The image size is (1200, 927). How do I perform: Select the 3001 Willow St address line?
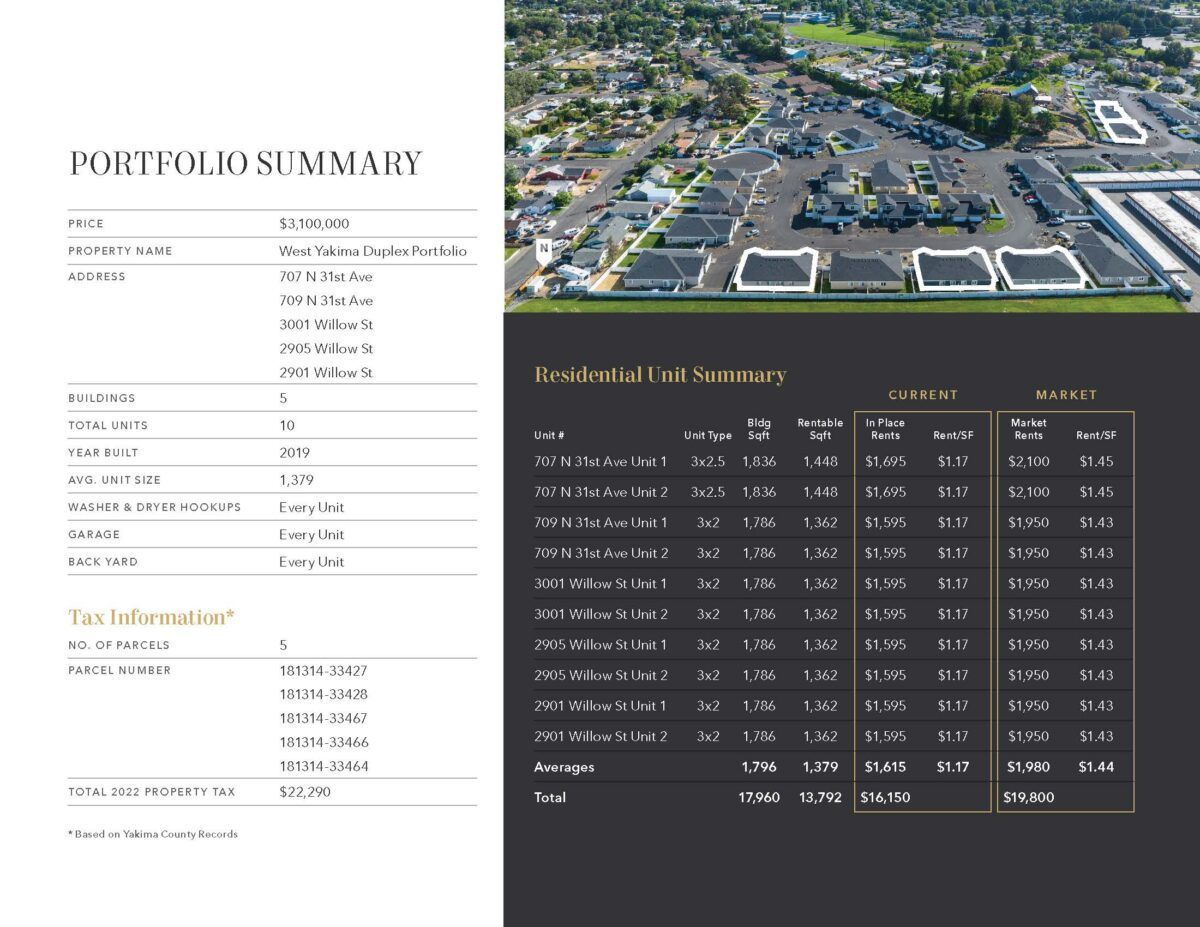point(326,325)
